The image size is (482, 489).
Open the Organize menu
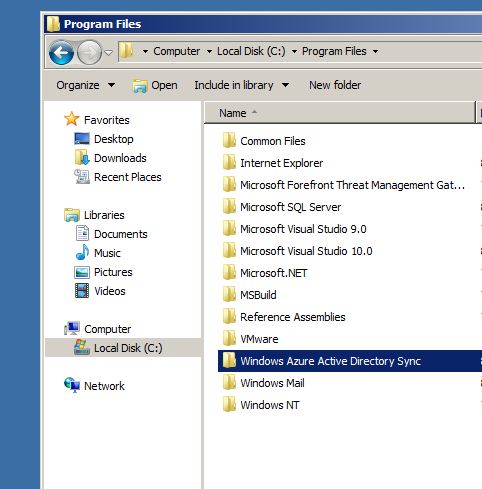pyautogui.click(x=85, y=85)
